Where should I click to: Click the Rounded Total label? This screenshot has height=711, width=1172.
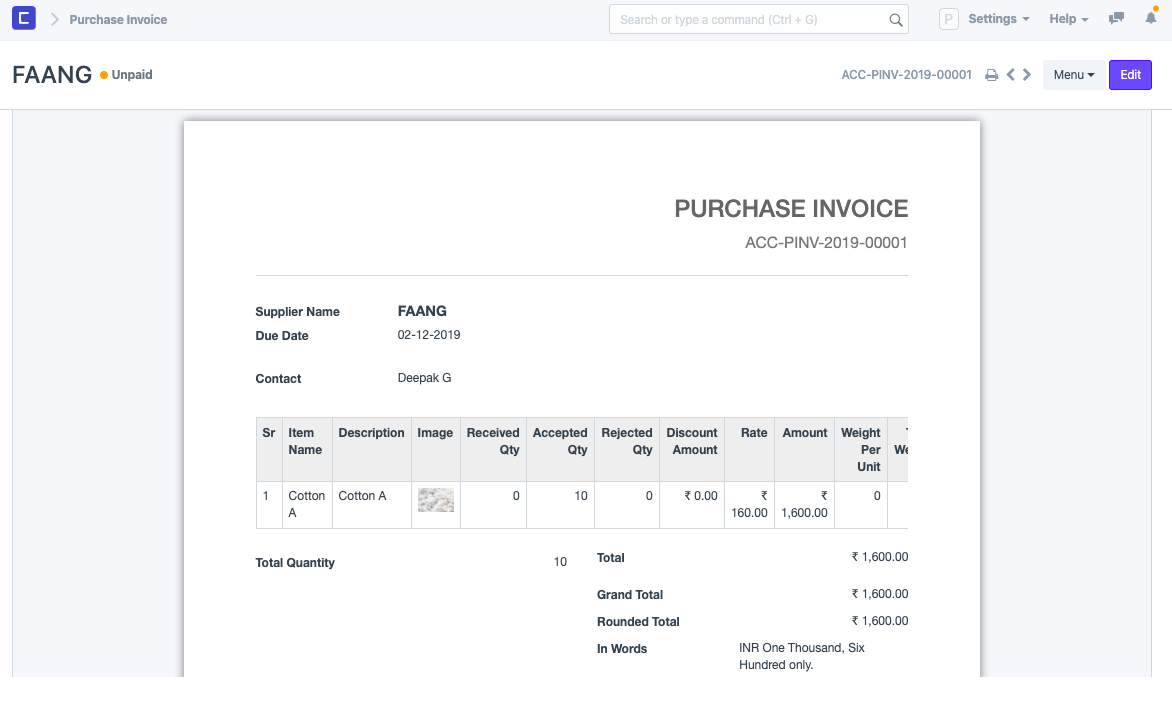(638, 622)
